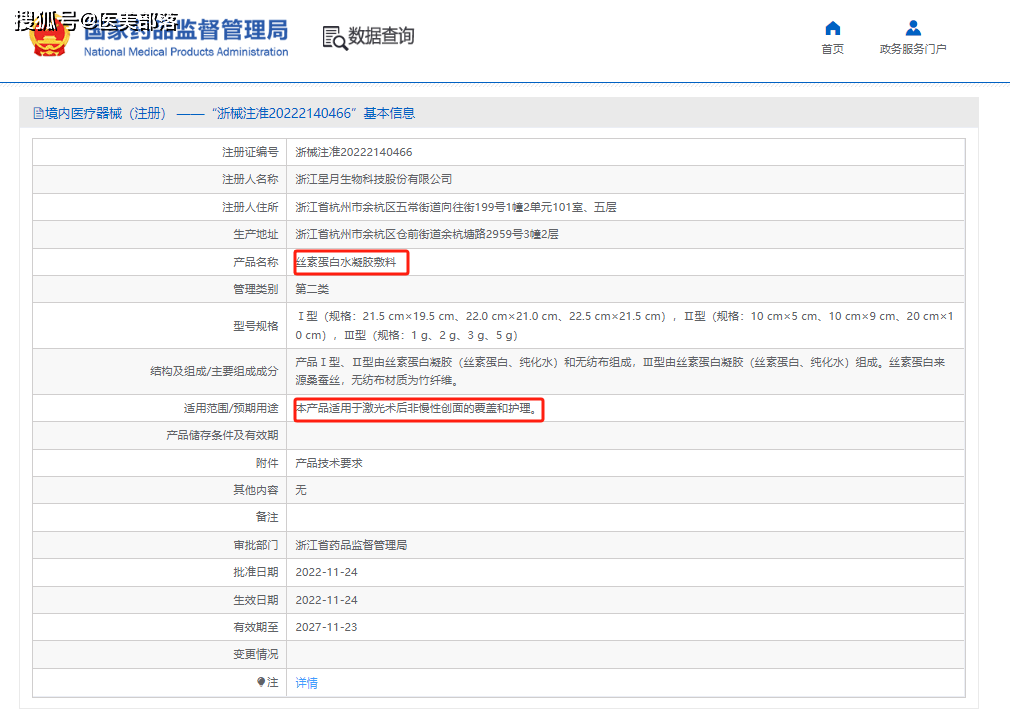Click the 批准日期 value 2022-11-24
Viewport: 1010px width, 723px height.
point(326,573)
